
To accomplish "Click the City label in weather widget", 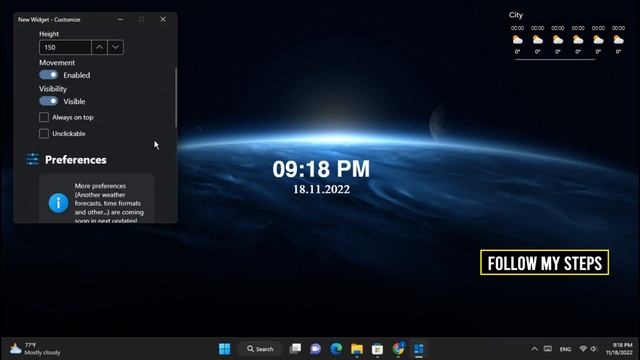I will 516,15.
